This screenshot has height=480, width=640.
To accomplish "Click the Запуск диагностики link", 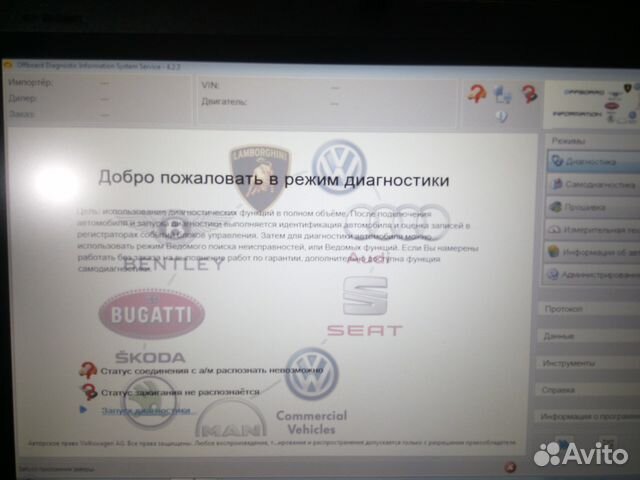I will (146, 410).
